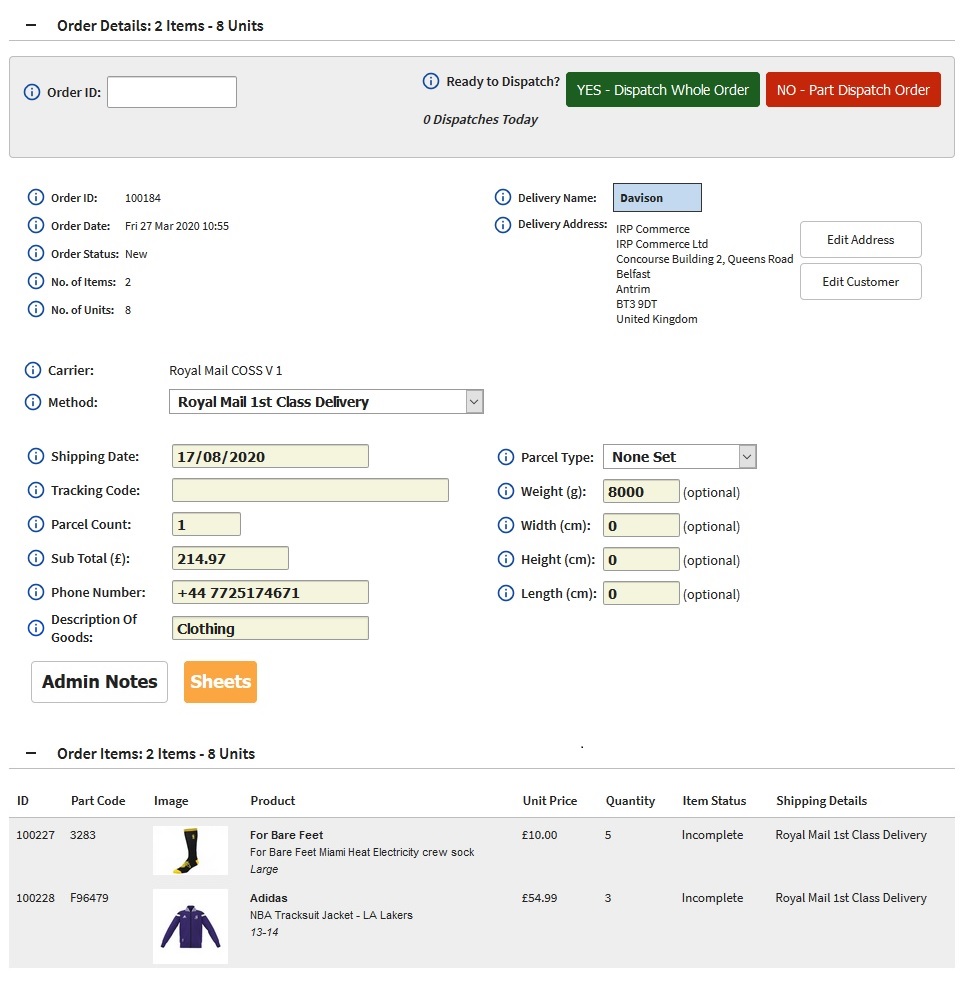Click the Delivery Address info icon
Screen dimensions: 960x984
coord(502,224)
